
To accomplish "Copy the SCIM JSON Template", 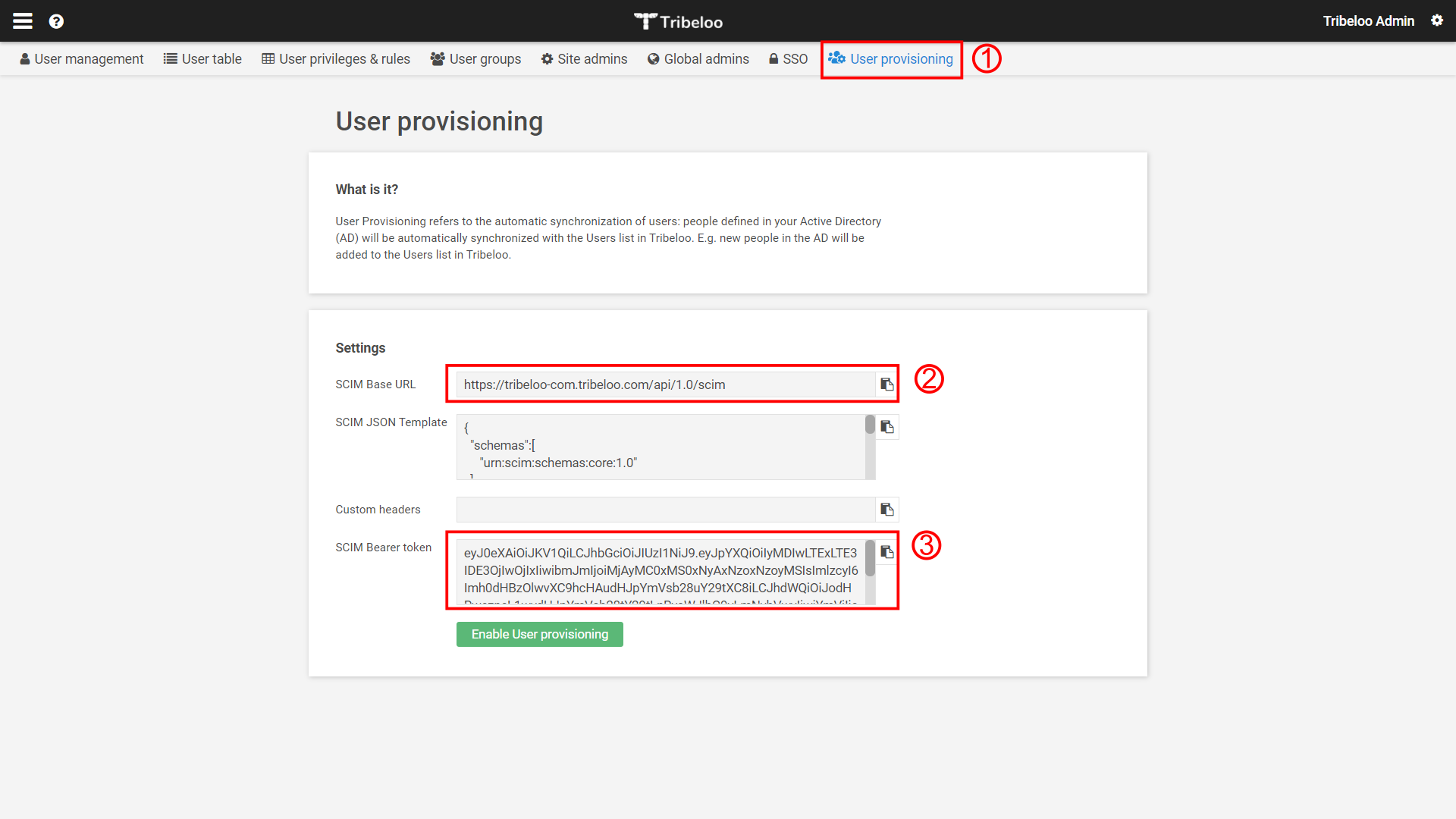I will coord(886,427).
